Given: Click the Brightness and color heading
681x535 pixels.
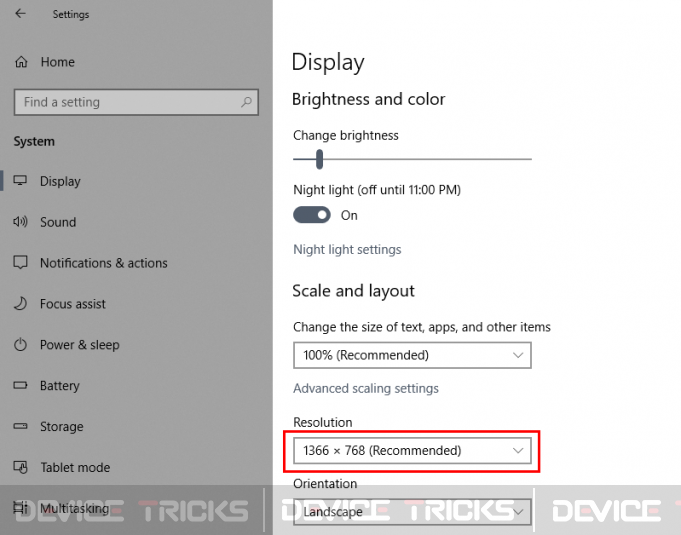Looking at the screenshot, I should [368, 99].
